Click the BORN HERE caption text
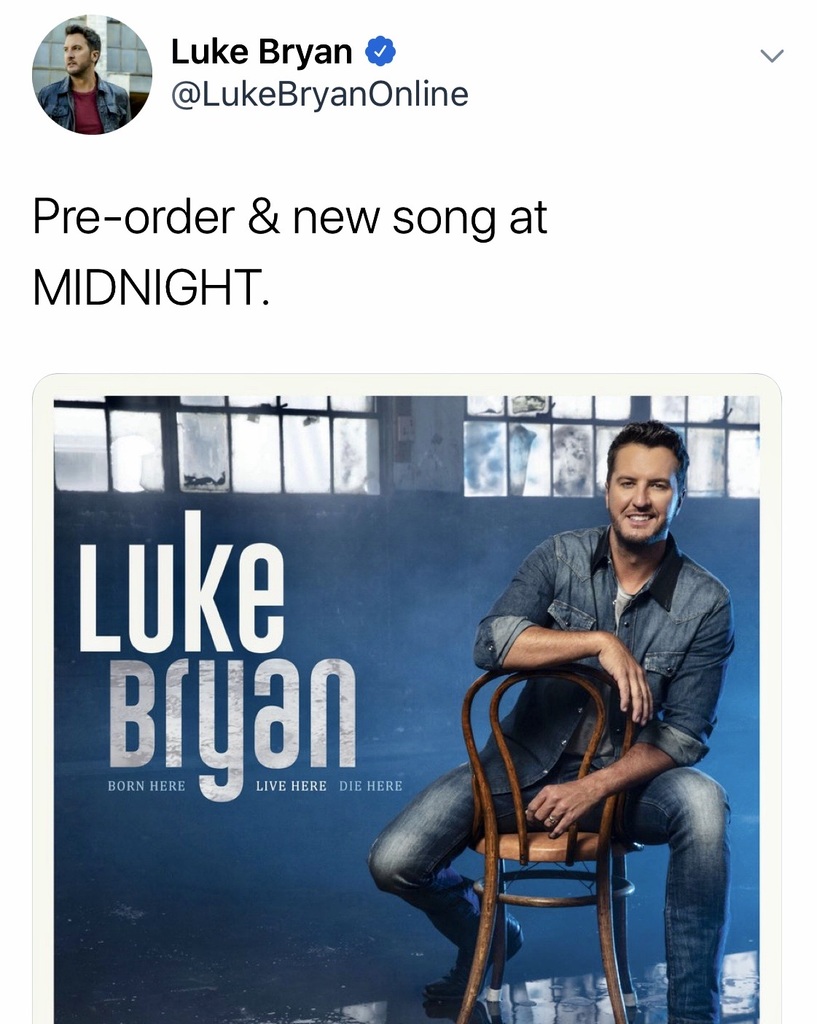Viewport: 817px width, 1024px height. (x=146, y=786)
